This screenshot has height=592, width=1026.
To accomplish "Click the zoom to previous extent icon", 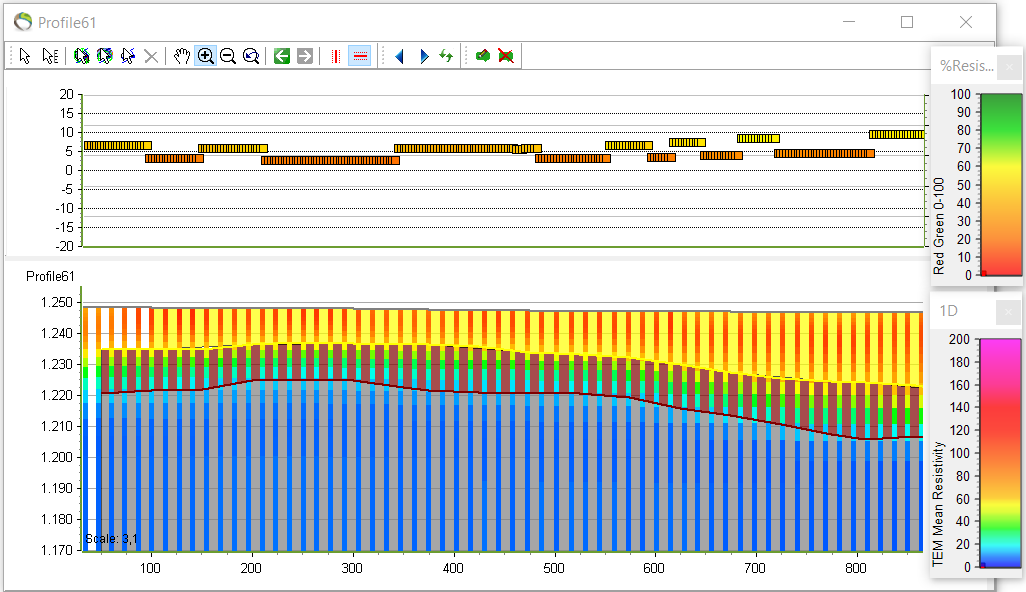I will [x=251, y=56].
